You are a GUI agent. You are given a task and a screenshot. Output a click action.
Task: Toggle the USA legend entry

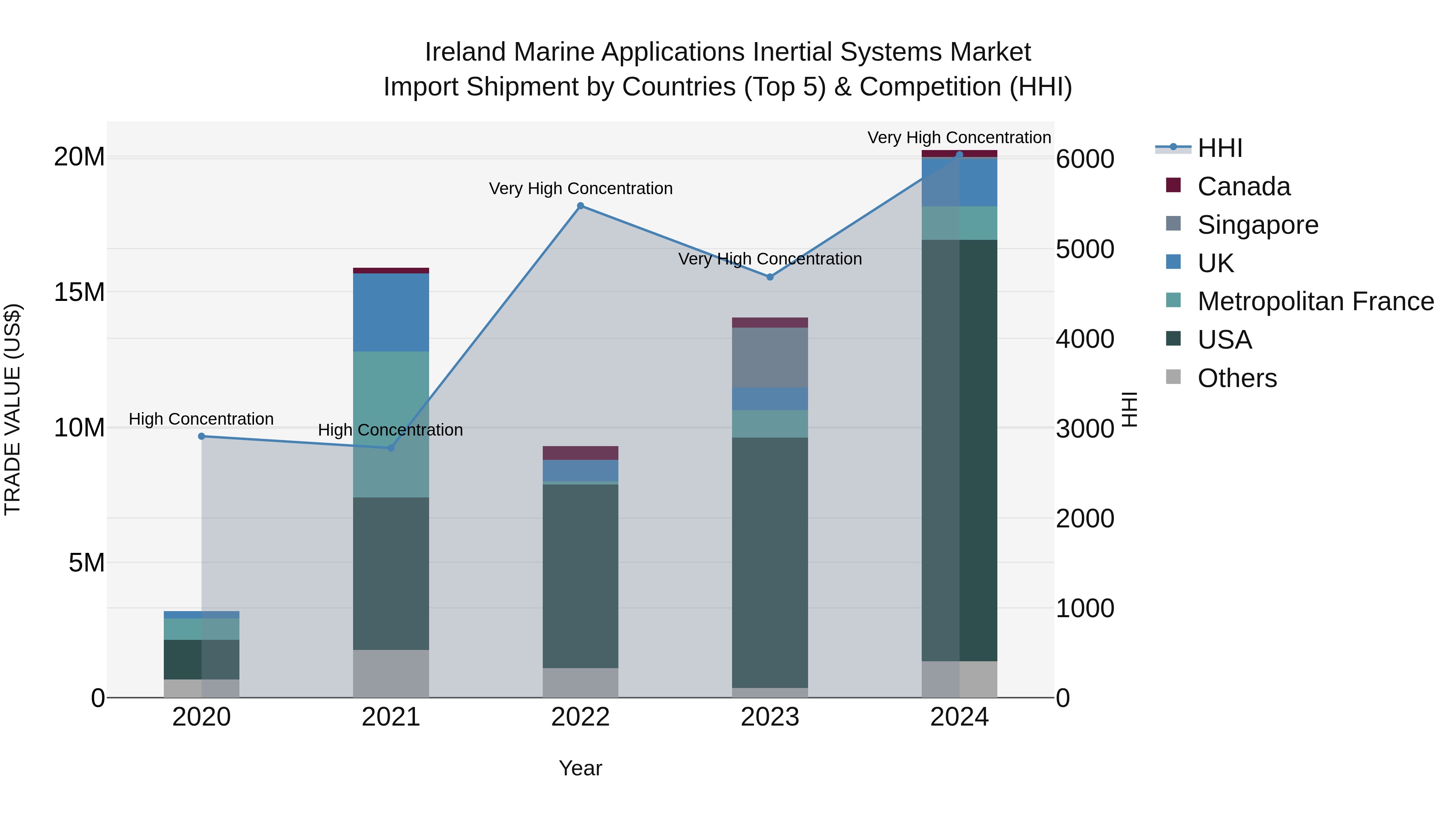click(1208, 340)
